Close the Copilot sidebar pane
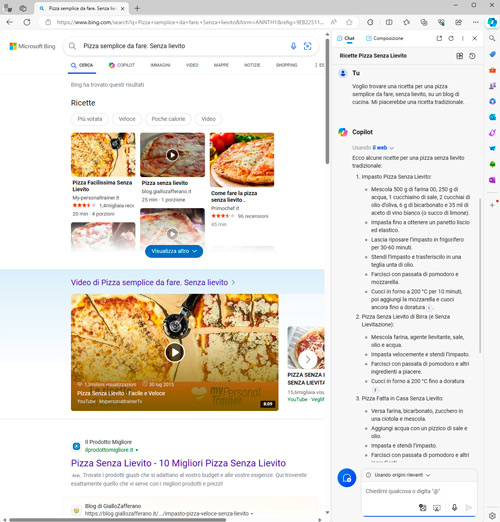This screenshot has width=500, height=522. point(475,38)
